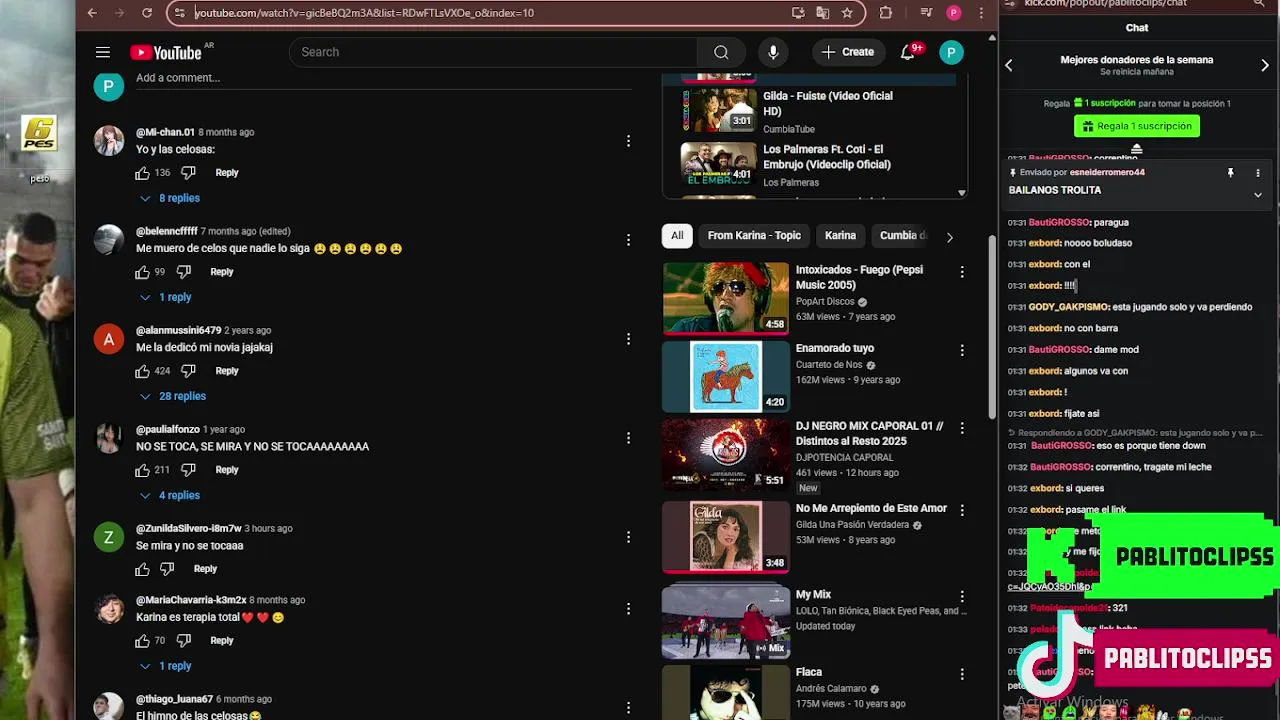The height and width of the screenshot is (720, 1280).
Task: Like the alanmussini6479 comment with 424 likes
Action: [x=142, y=371]
